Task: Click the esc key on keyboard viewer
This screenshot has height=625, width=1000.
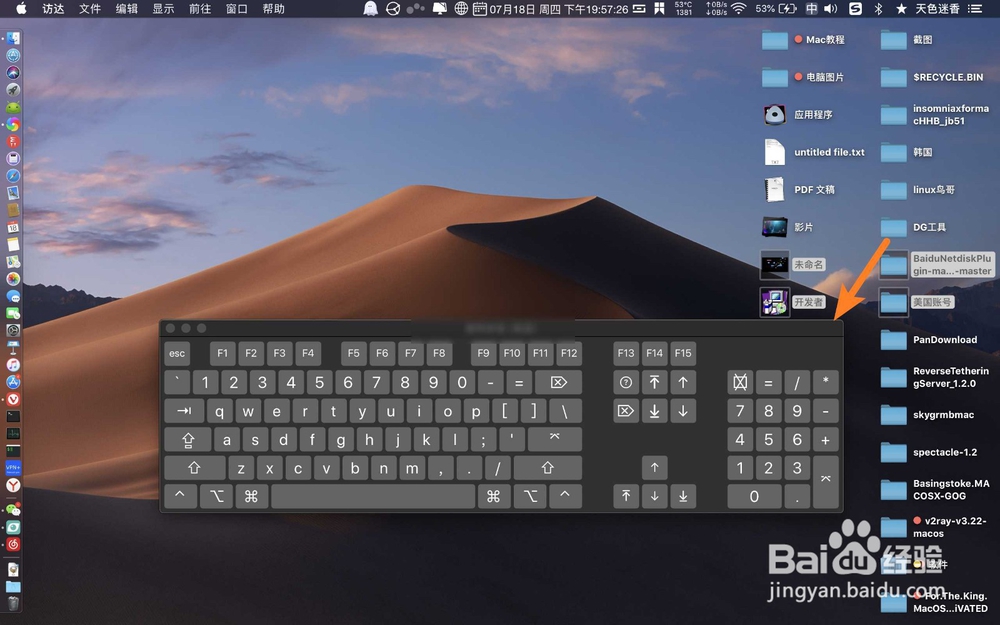Action: pyautogui.click(x=177, y=353)
